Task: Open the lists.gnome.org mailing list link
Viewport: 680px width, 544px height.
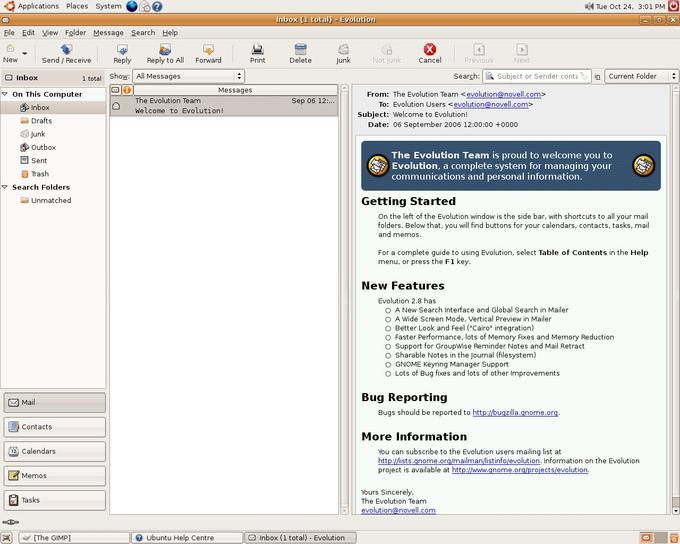Action: (x=459, y=461)
